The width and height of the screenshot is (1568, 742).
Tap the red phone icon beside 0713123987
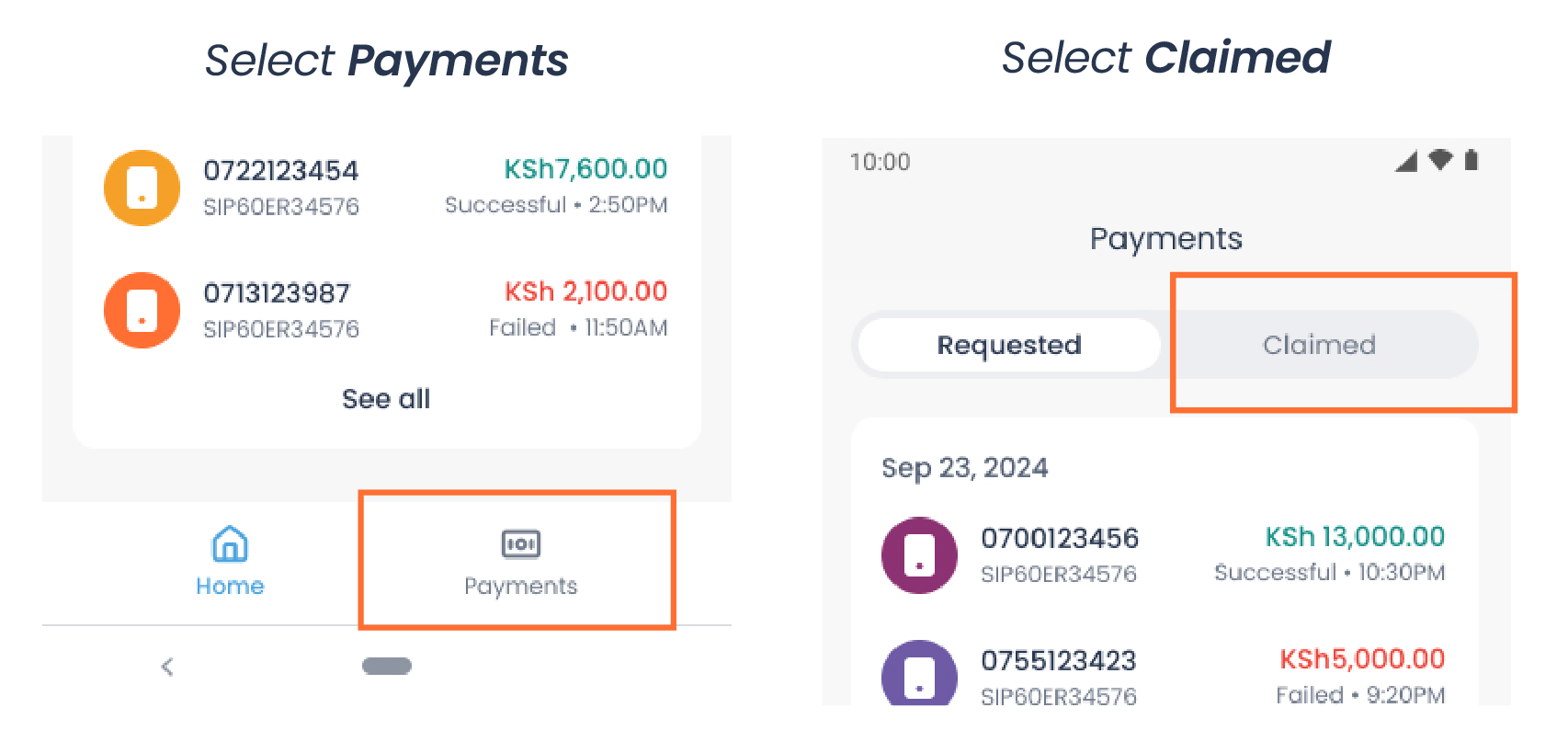click(x=141, y=310)
